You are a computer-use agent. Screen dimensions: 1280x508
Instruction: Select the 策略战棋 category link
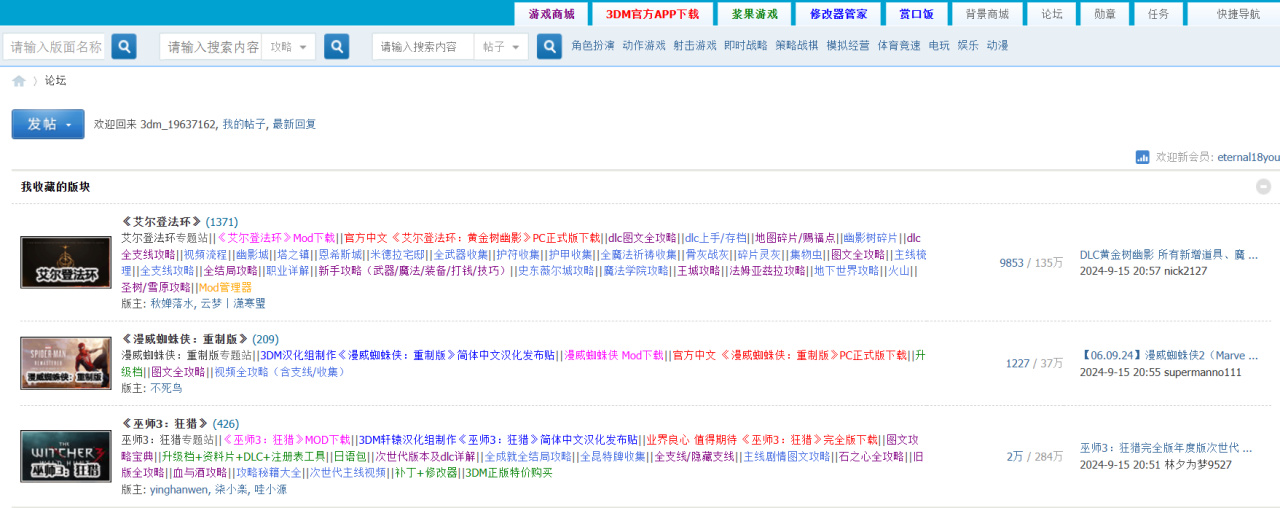797,46
